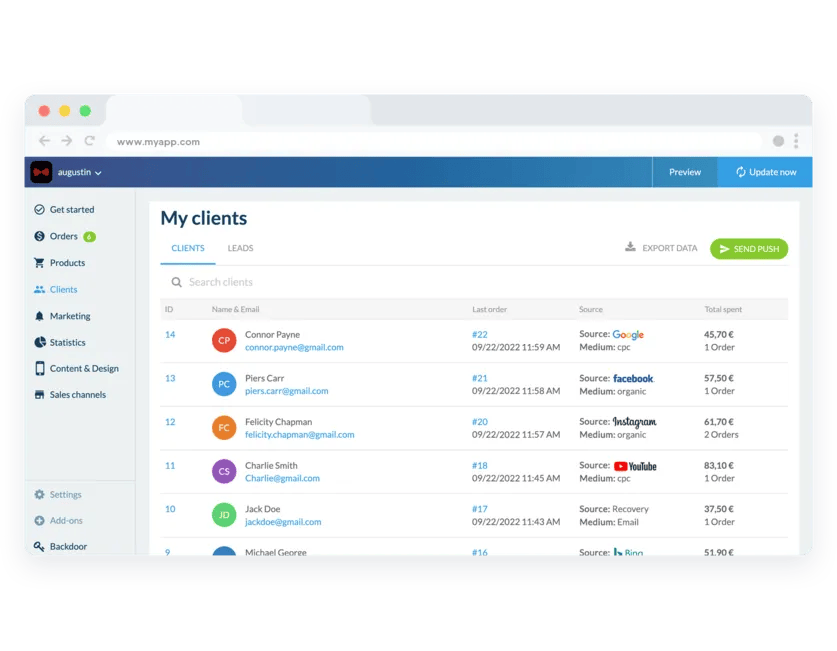This screenshot has width=837, height=651.
Task: Open the Orders section icon
Action: 37,236
